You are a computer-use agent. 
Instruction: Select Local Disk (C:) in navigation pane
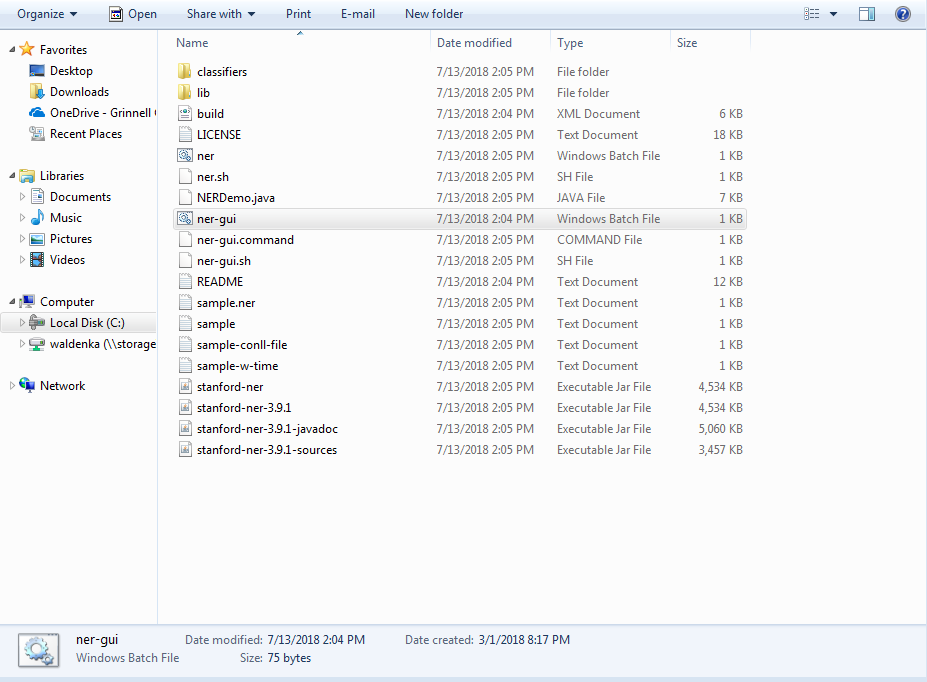(x=87, y=323)
